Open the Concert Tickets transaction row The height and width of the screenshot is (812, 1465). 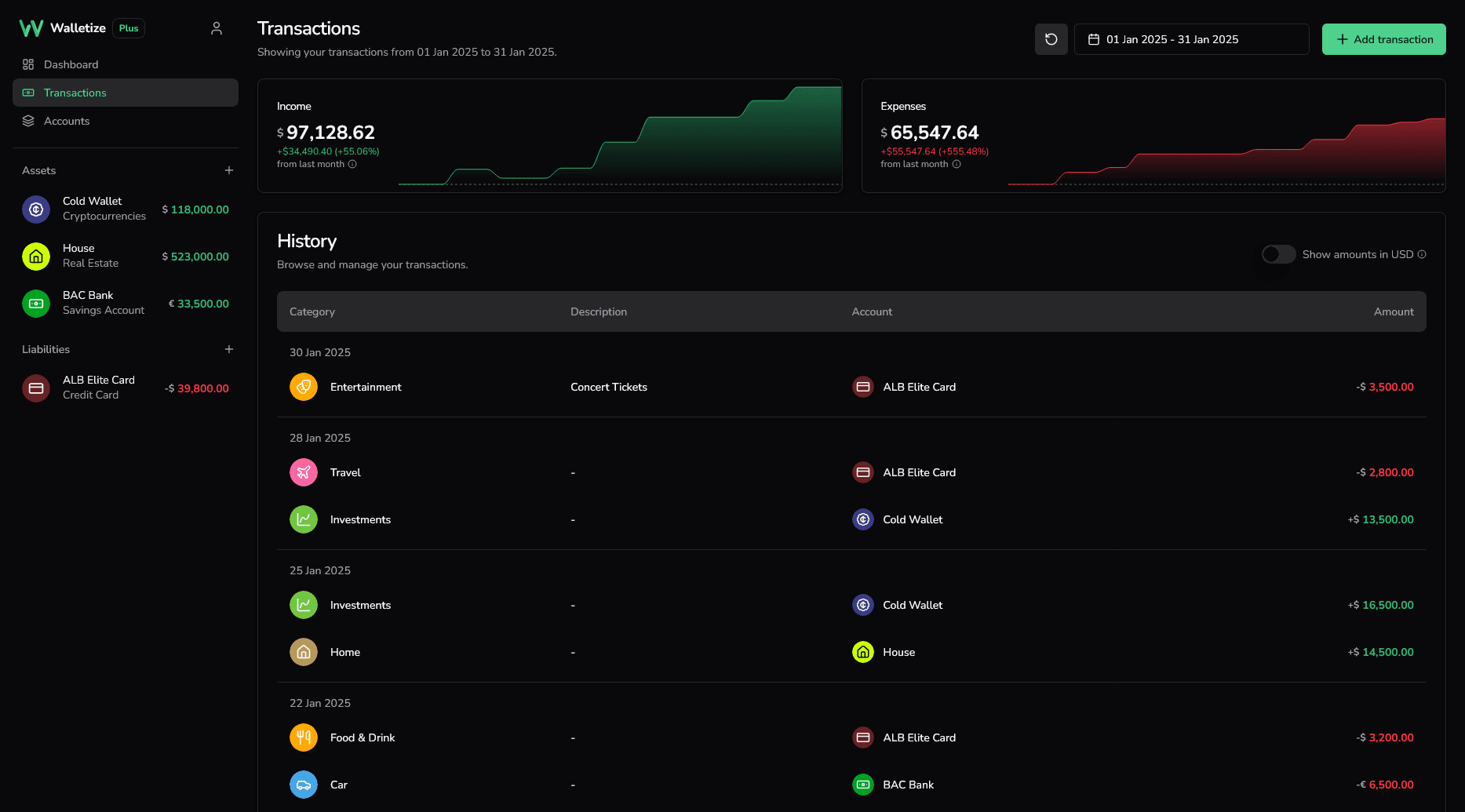[609, 387]
